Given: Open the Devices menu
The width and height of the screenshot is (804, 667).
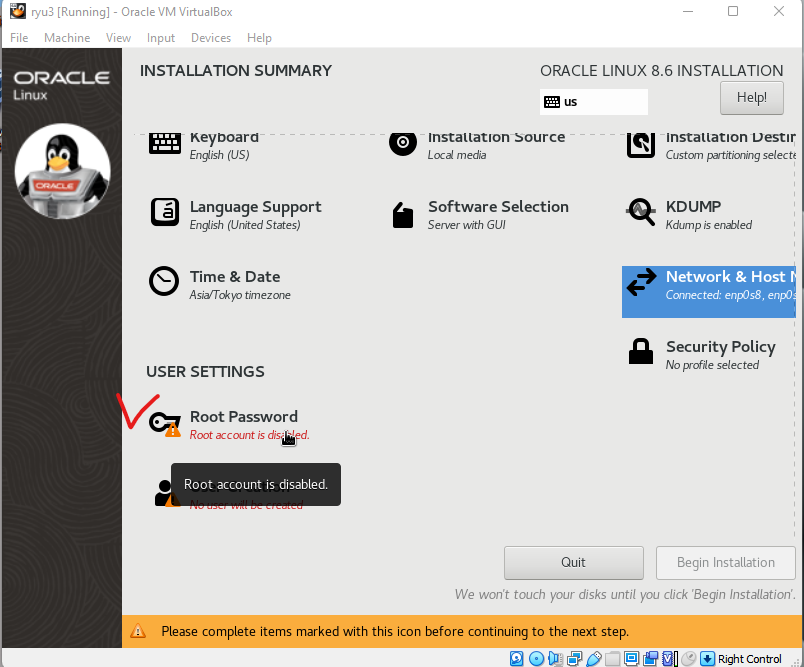Looking at the screenshot, I should pyautogui.click(x=211, y=38).
